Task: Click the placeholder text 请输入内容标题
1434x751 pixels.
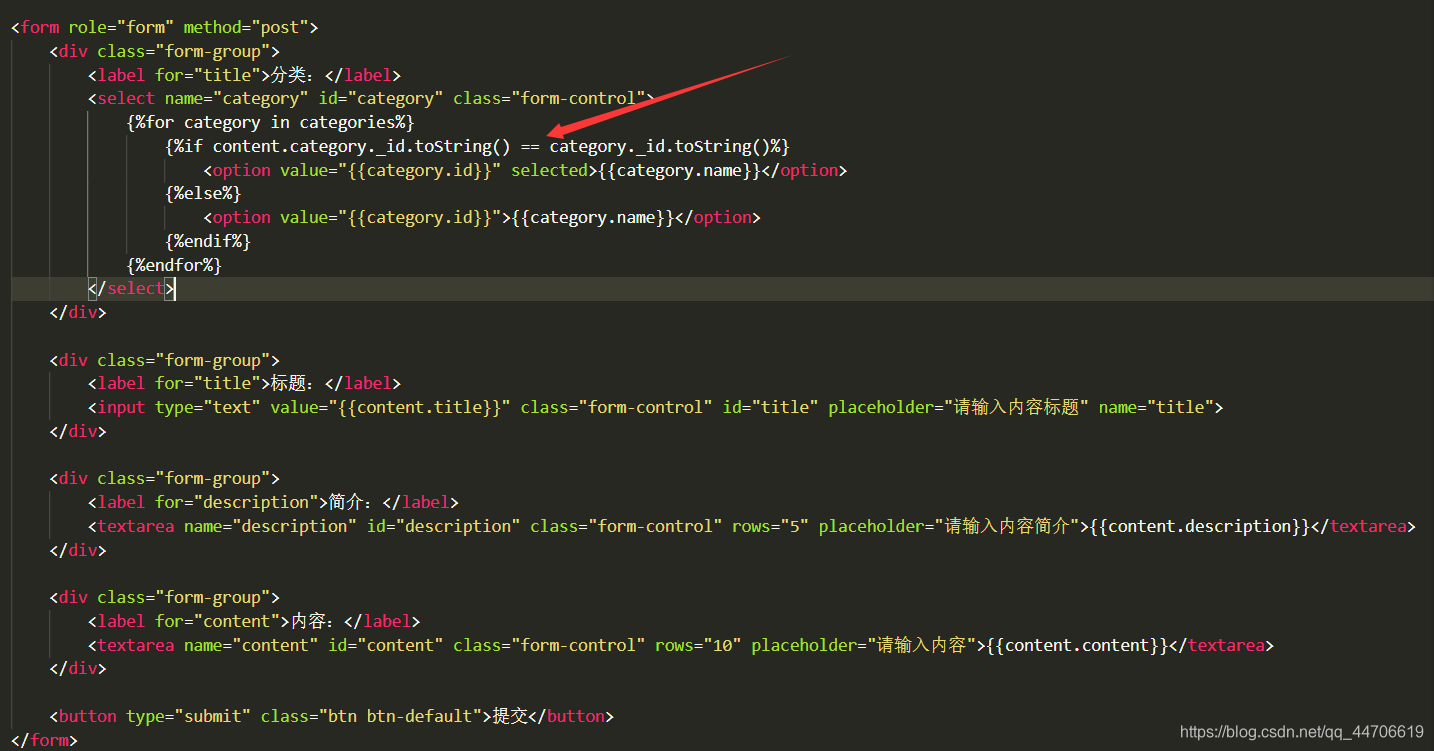Action: pyautogui.click(x=1017, y=407)
